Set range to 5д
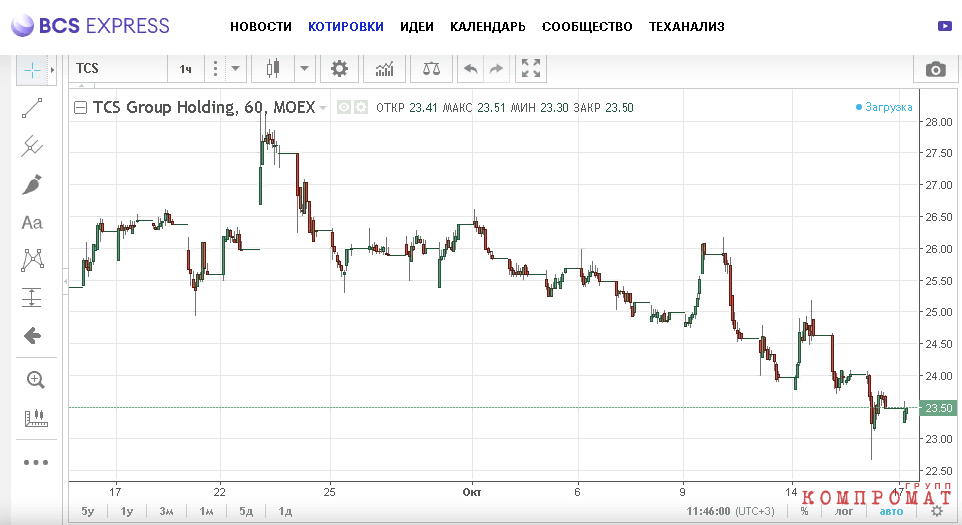Viewport: 962px width, 525px height. (246, 511)
